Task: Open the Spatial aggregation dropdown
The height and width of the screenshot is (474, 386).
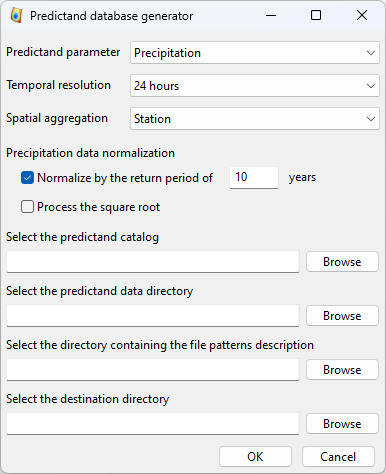Action: point(255,119)
